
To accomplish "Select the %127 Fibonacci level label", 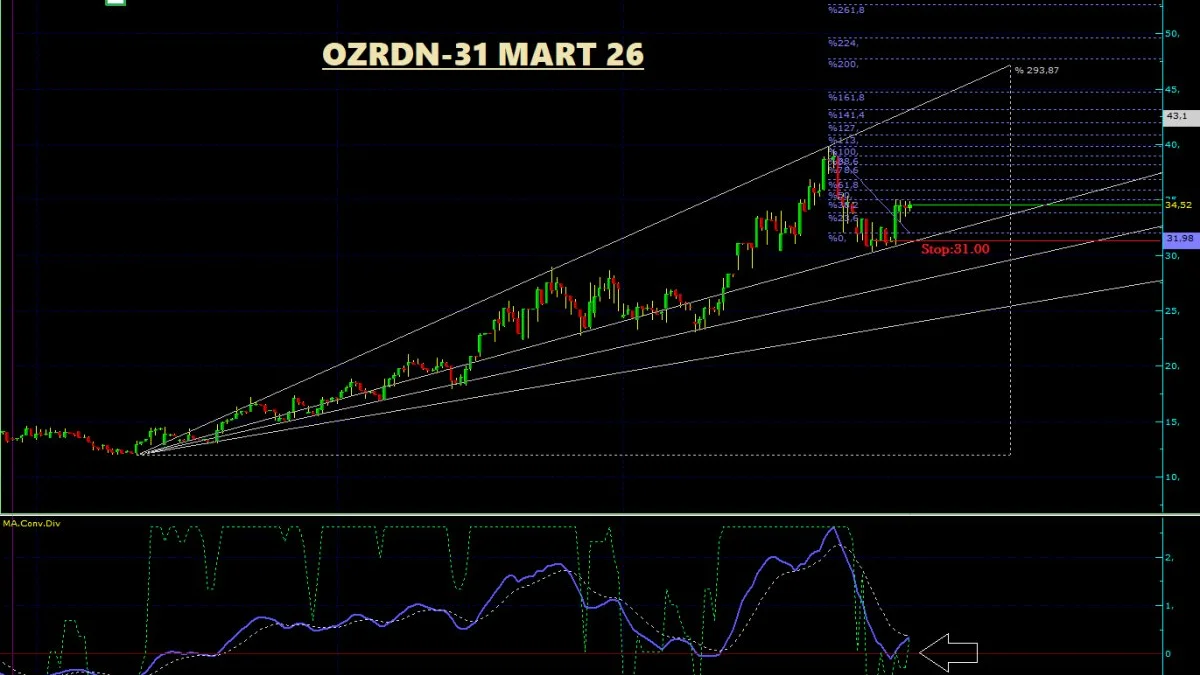I will point(842,128).
